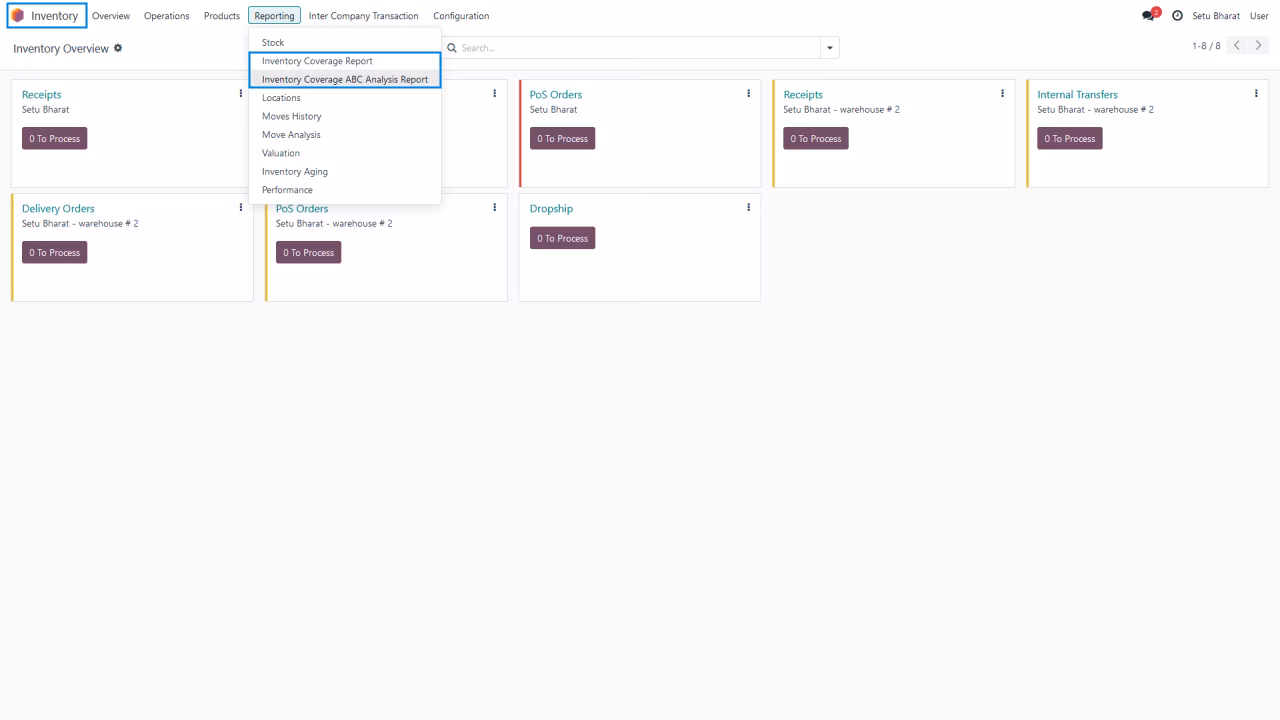Open Setu Bharat Receipts card title
Image resolution: width=1280 pixels, height=720 pixels.
click(x=42, y=95)
